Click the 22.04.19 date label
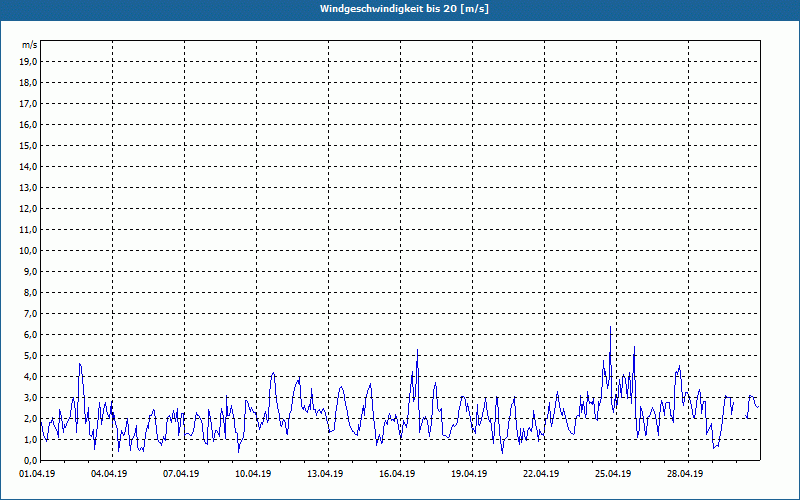The image size is (800, 500). tap(541, 473)
